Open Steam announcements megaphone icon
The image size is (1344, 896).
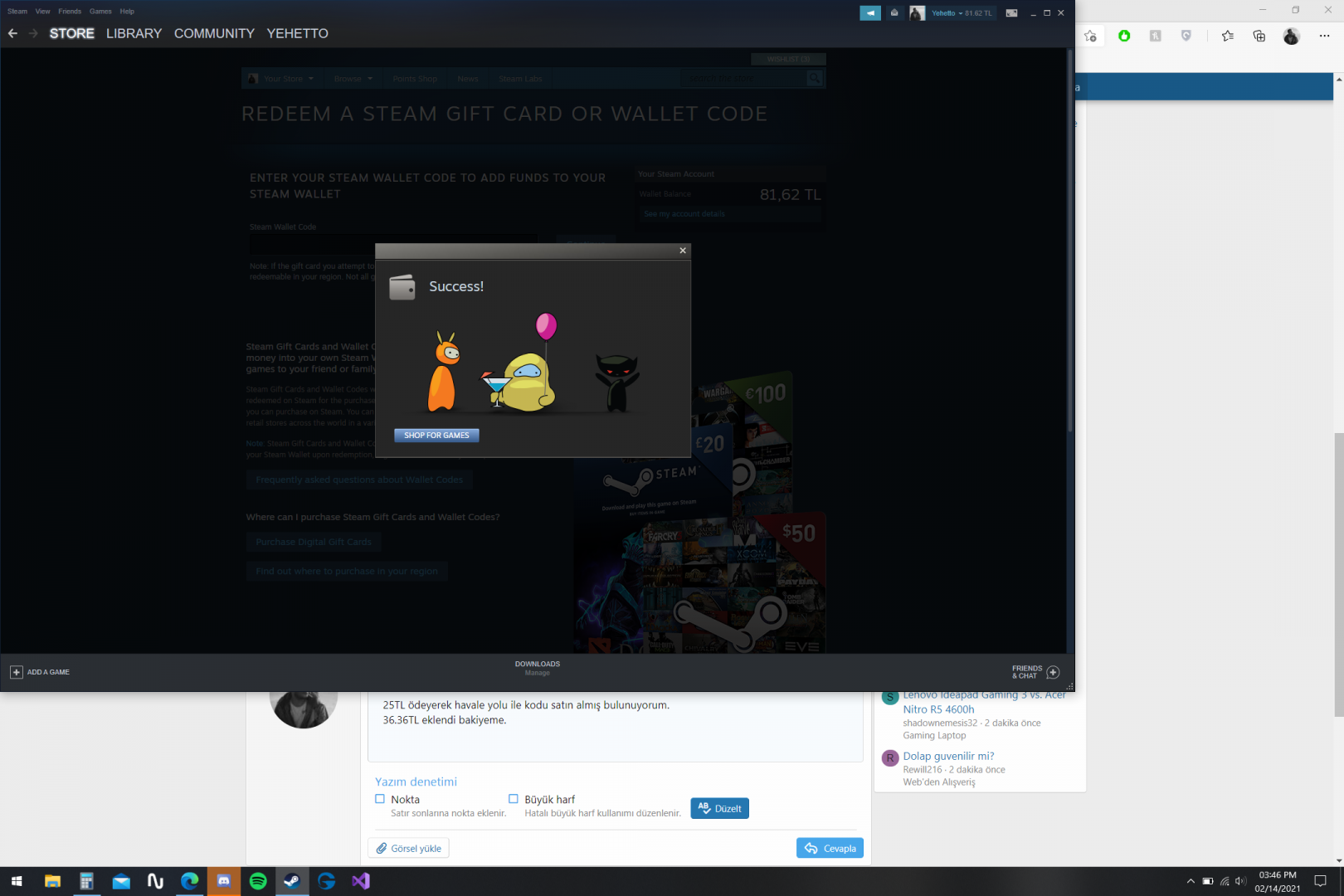[x=870, y=12]
